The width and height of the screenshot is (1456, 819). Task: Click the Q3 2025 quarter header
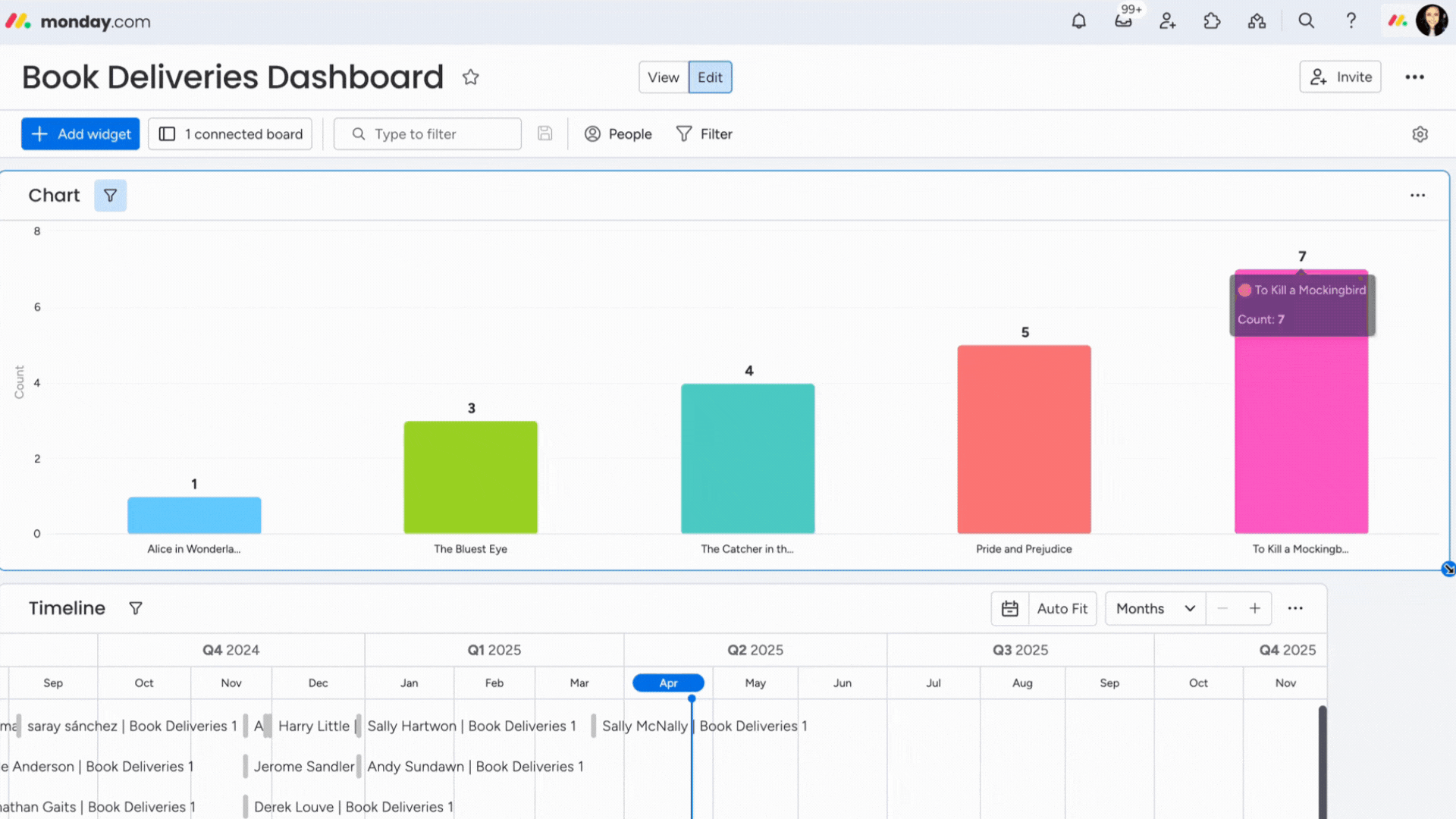1021,650
